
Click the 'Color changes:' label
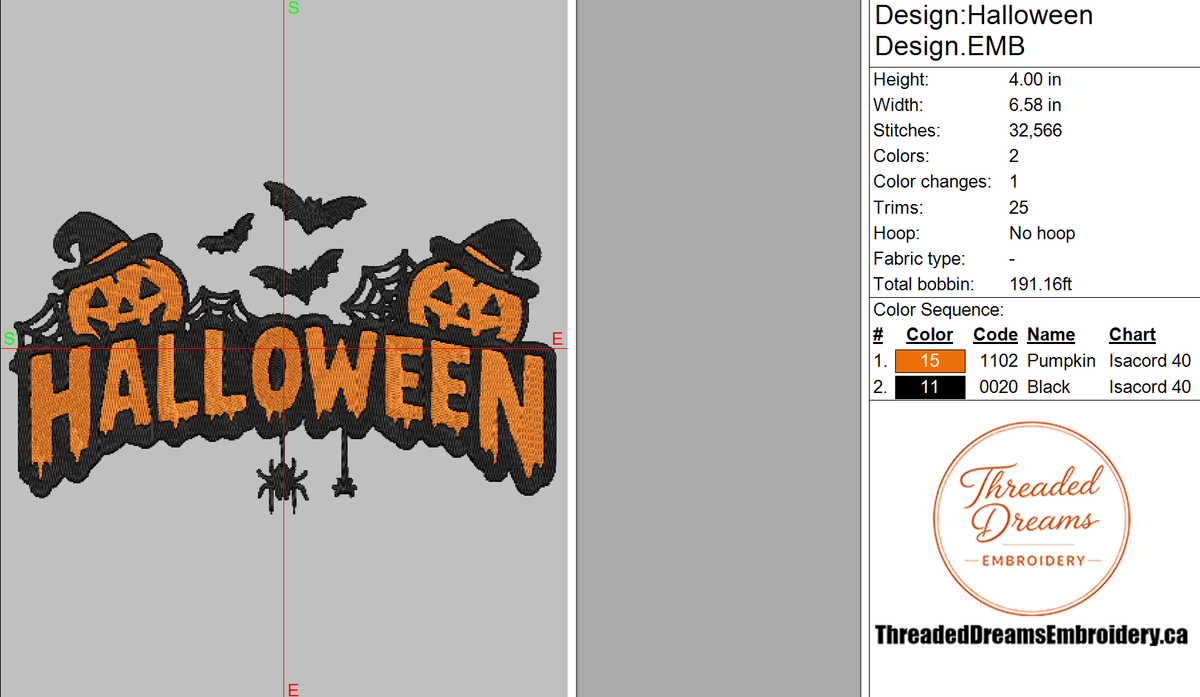[x=932, y=182]
